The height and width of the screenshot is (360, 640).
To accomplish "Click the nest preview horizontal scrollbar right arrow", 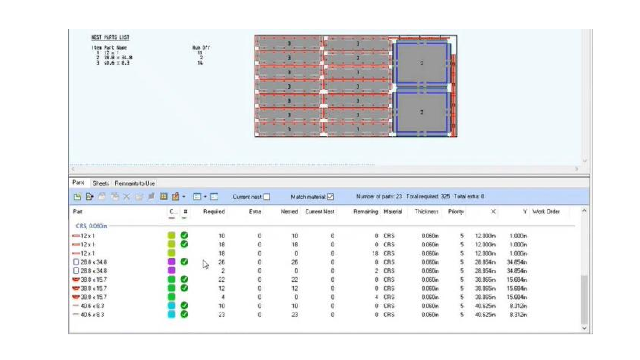I will point(577,169).
